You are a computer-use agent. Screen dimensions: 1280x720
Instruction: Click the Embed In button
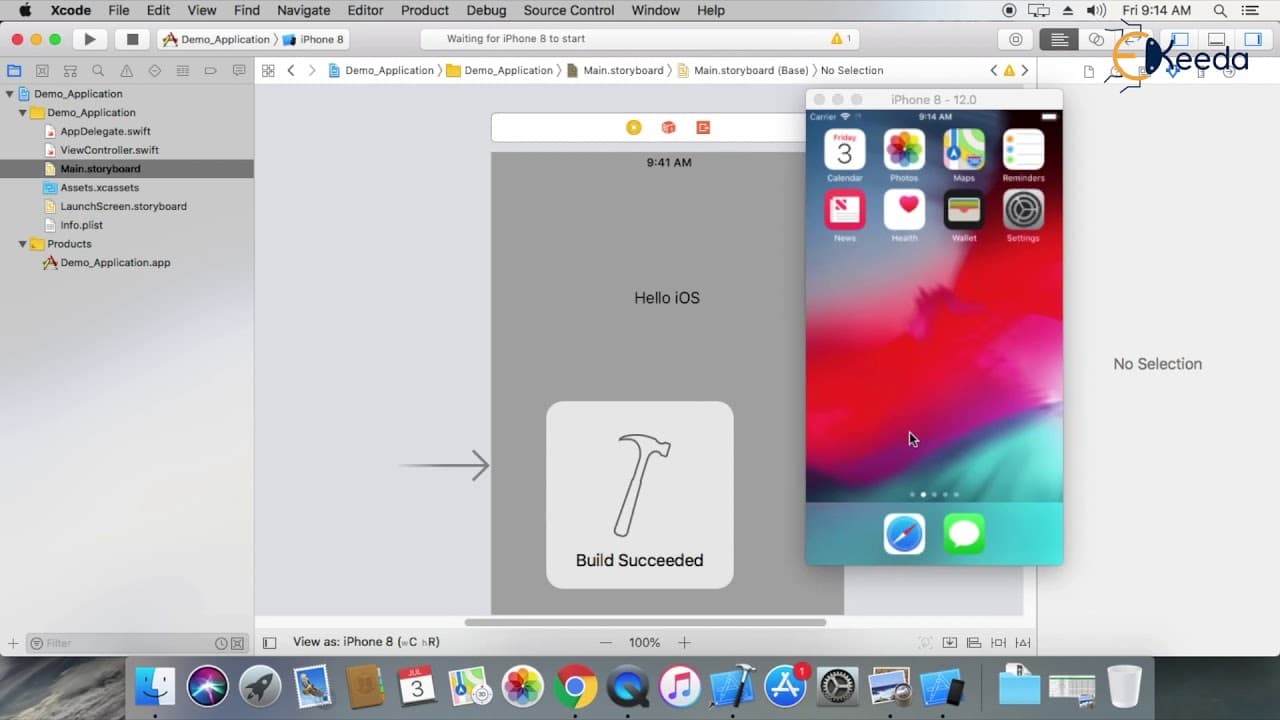click(949, 643)
